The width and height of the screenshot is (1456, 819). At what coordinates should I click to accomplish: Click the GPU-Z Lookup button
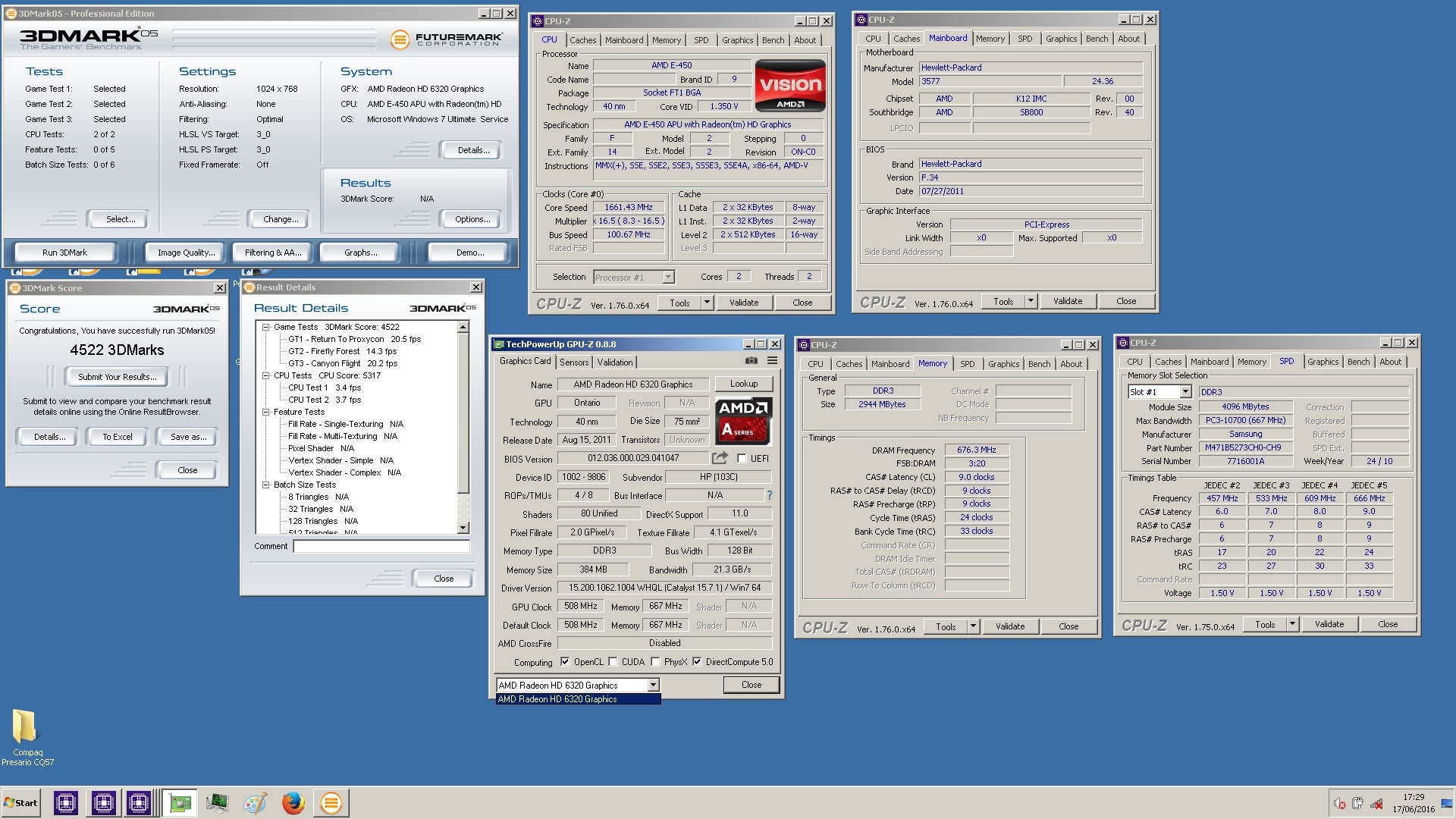point(744,384)
